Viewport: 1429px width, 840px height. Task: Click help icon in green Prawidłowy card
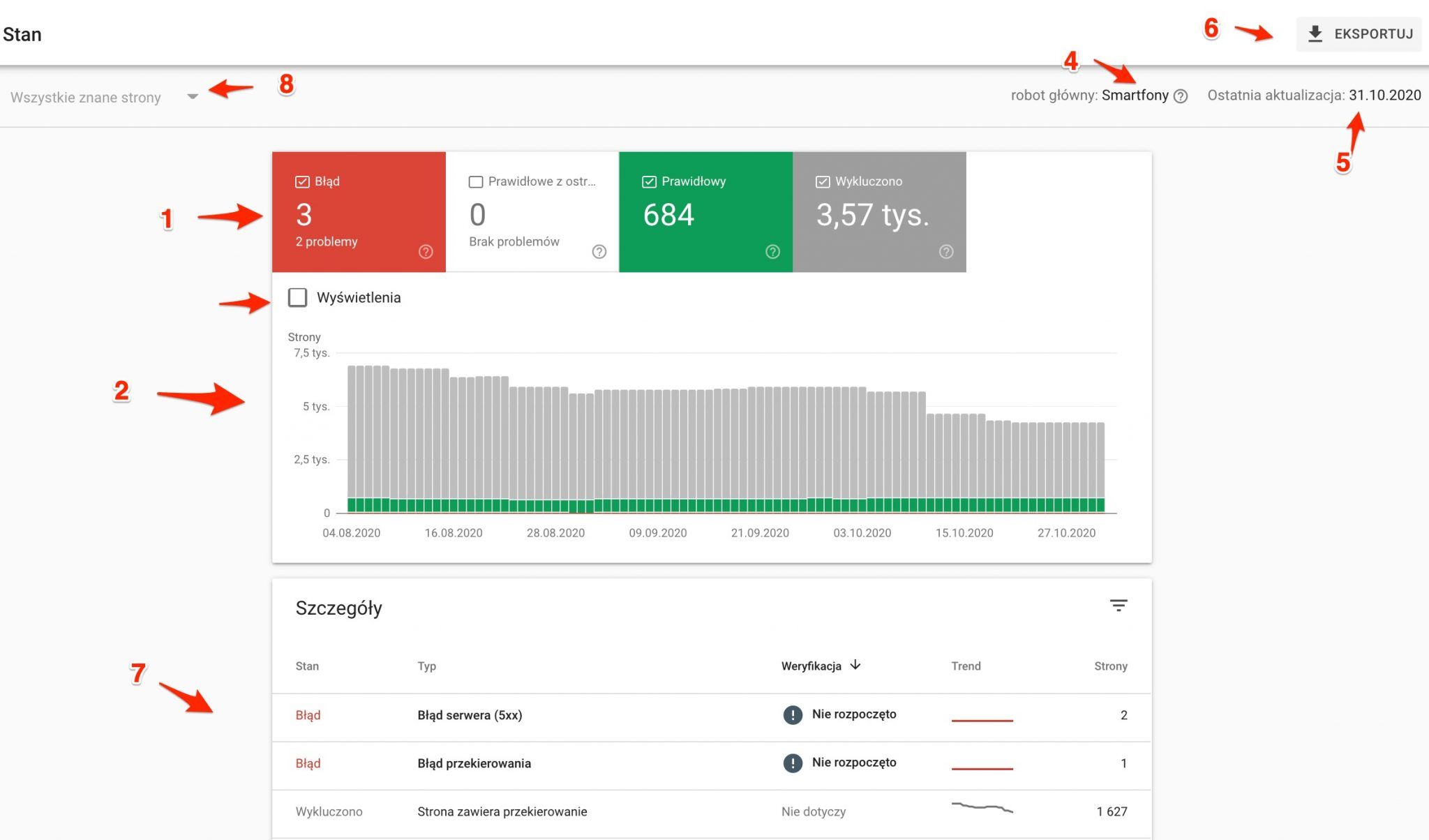tap(772, 252)
